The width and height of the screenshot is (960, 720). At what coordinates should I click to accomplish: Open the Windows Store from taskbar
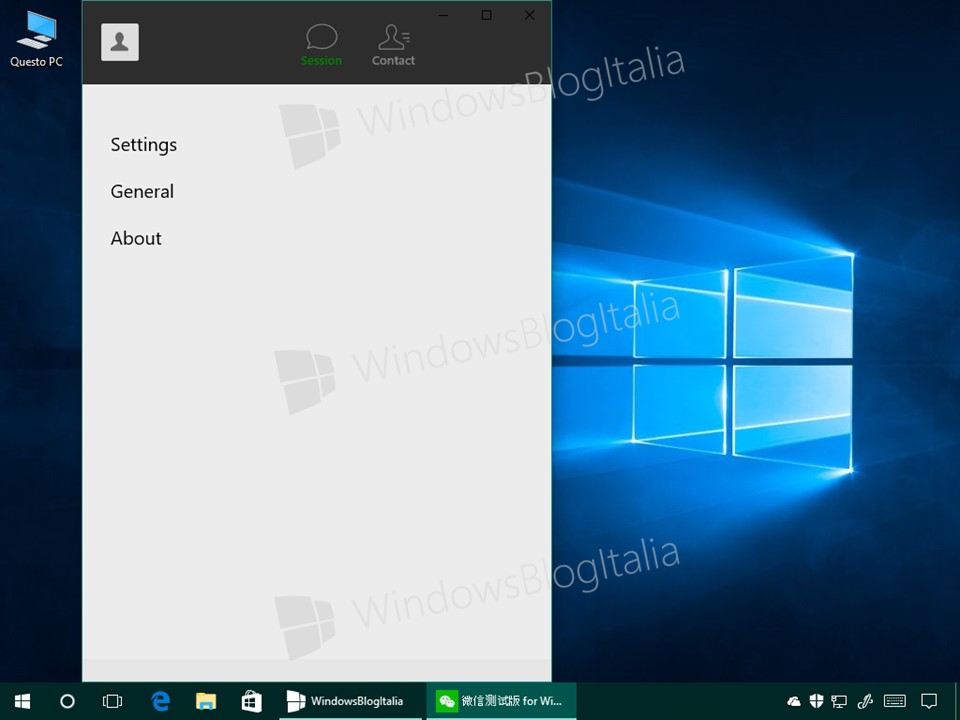click(251, 701)
